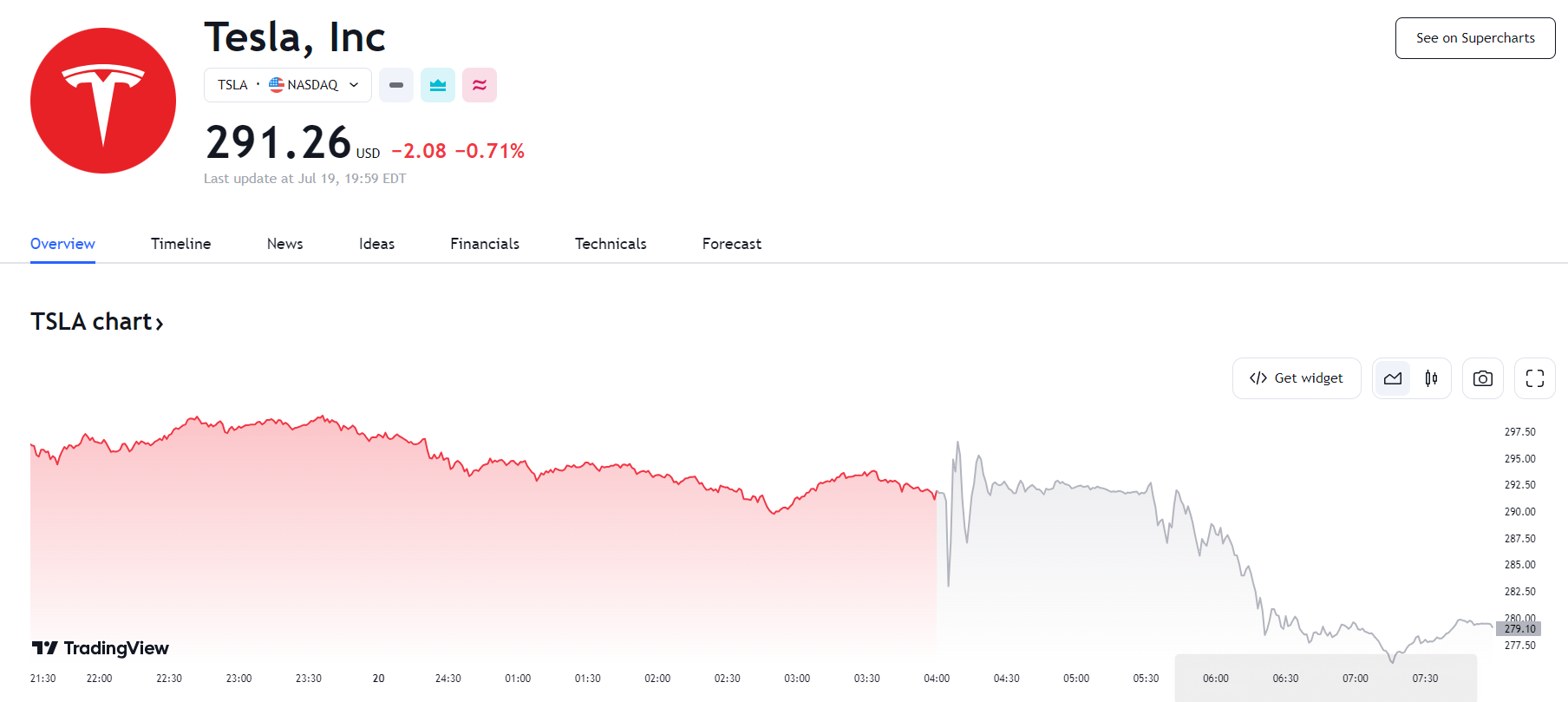Open the chart in fullscreen mode
This screenshot has width=1568, height=702.
coord(1535,378)
